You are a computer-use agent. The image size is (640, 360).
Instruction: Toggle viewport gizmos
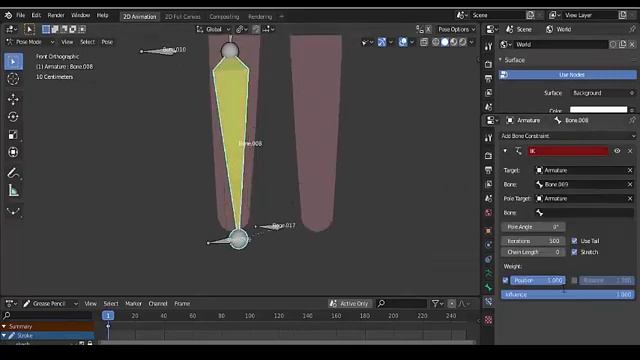pos(382,42)
